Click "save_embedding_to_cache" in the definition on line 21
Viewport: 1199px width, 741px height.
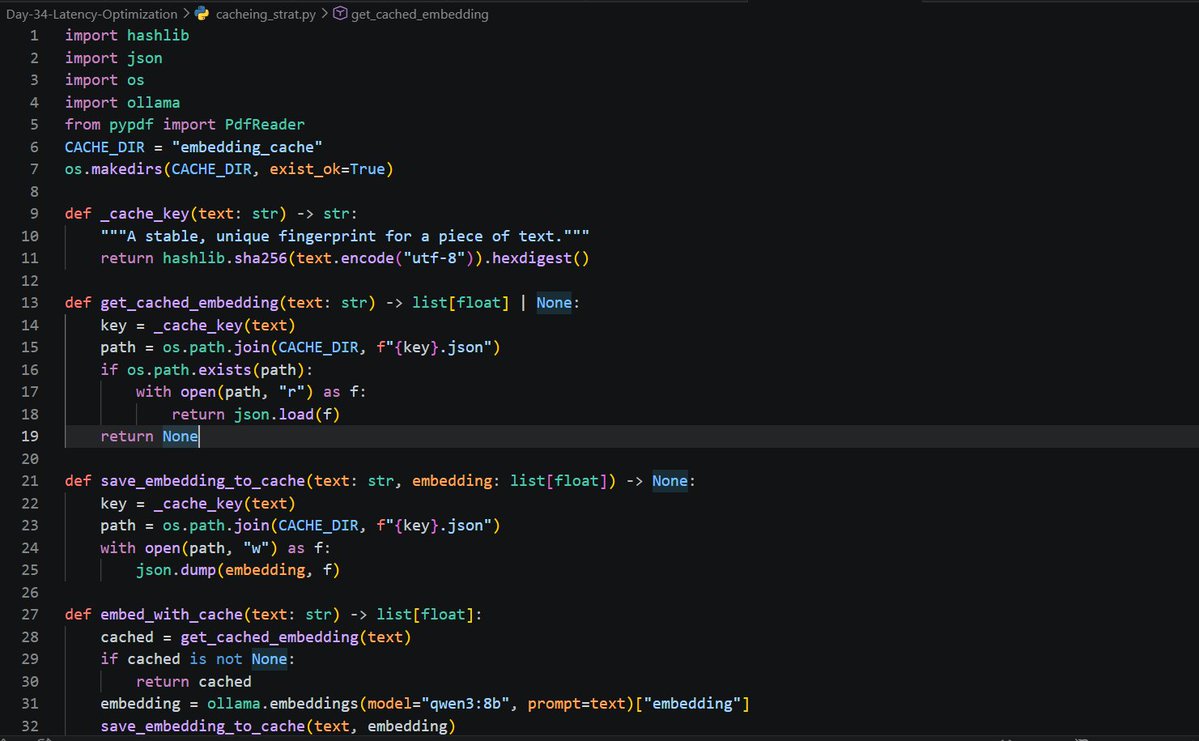[x=203, y=481]
